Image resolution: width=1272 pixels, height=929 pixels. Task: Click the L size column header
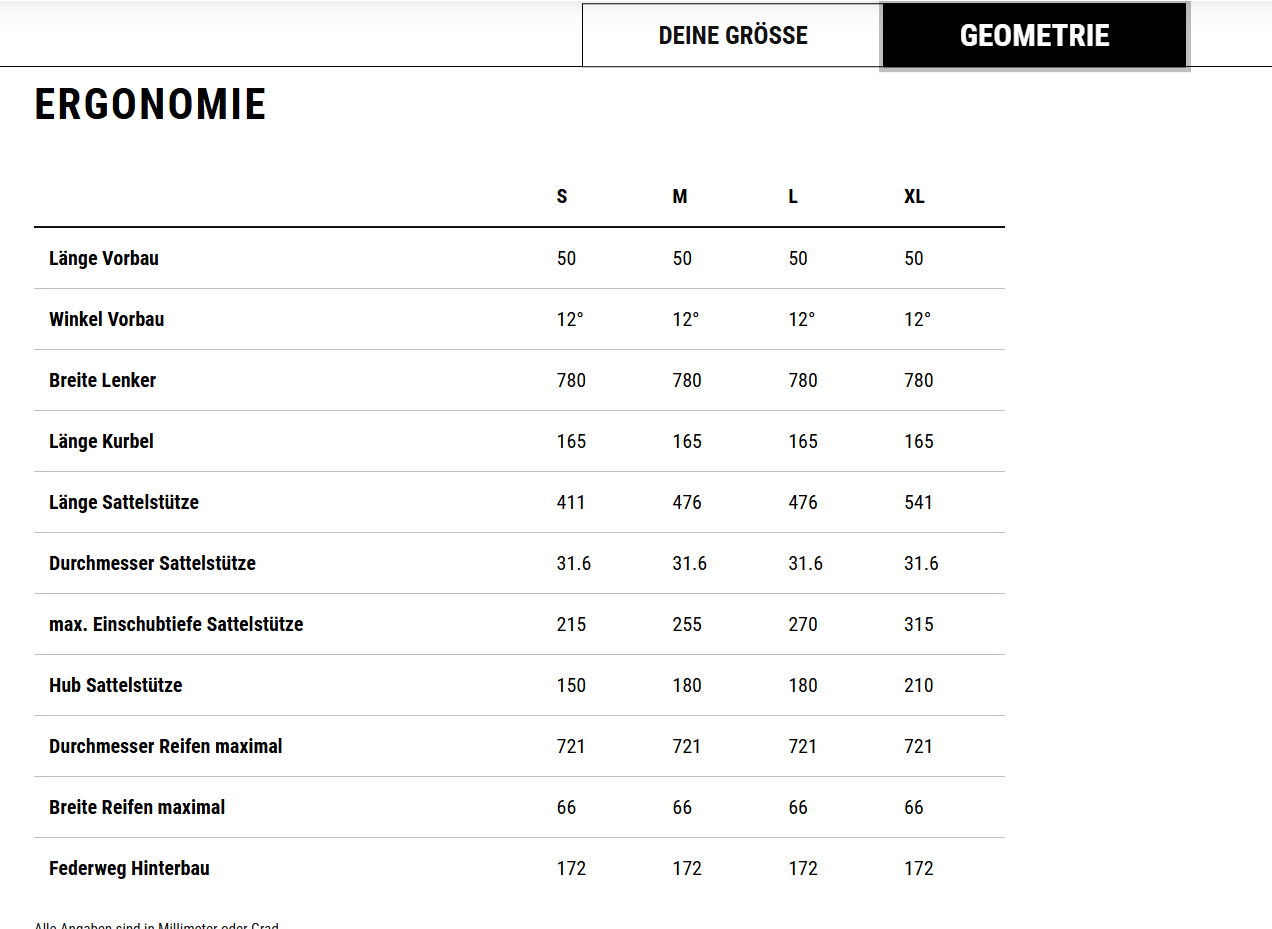(x=793, y=197)
